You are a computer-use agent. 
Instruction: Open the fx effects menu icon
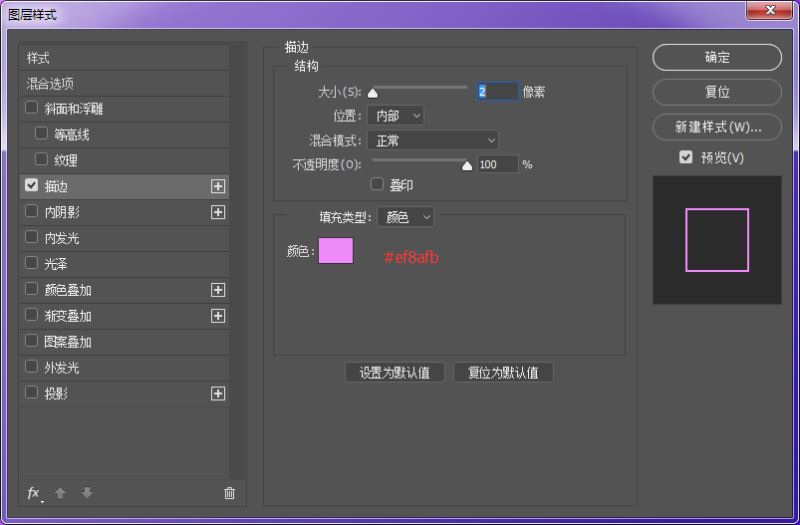click(x=34, y=493)
